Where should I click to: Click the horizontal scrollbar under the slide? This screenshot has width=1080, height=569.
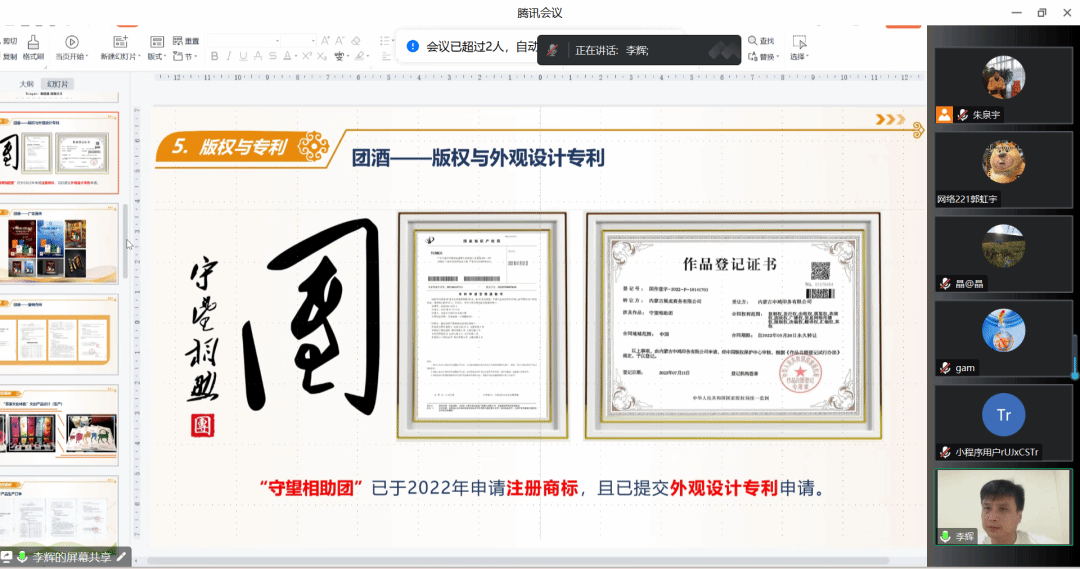(x=518, y=561)
